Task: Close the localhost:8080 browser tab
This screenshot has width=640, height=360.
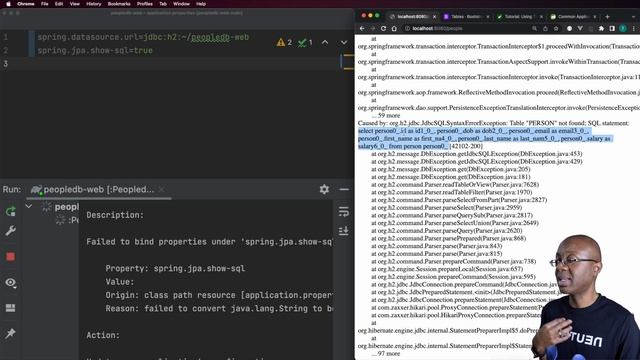Action: 434,17
